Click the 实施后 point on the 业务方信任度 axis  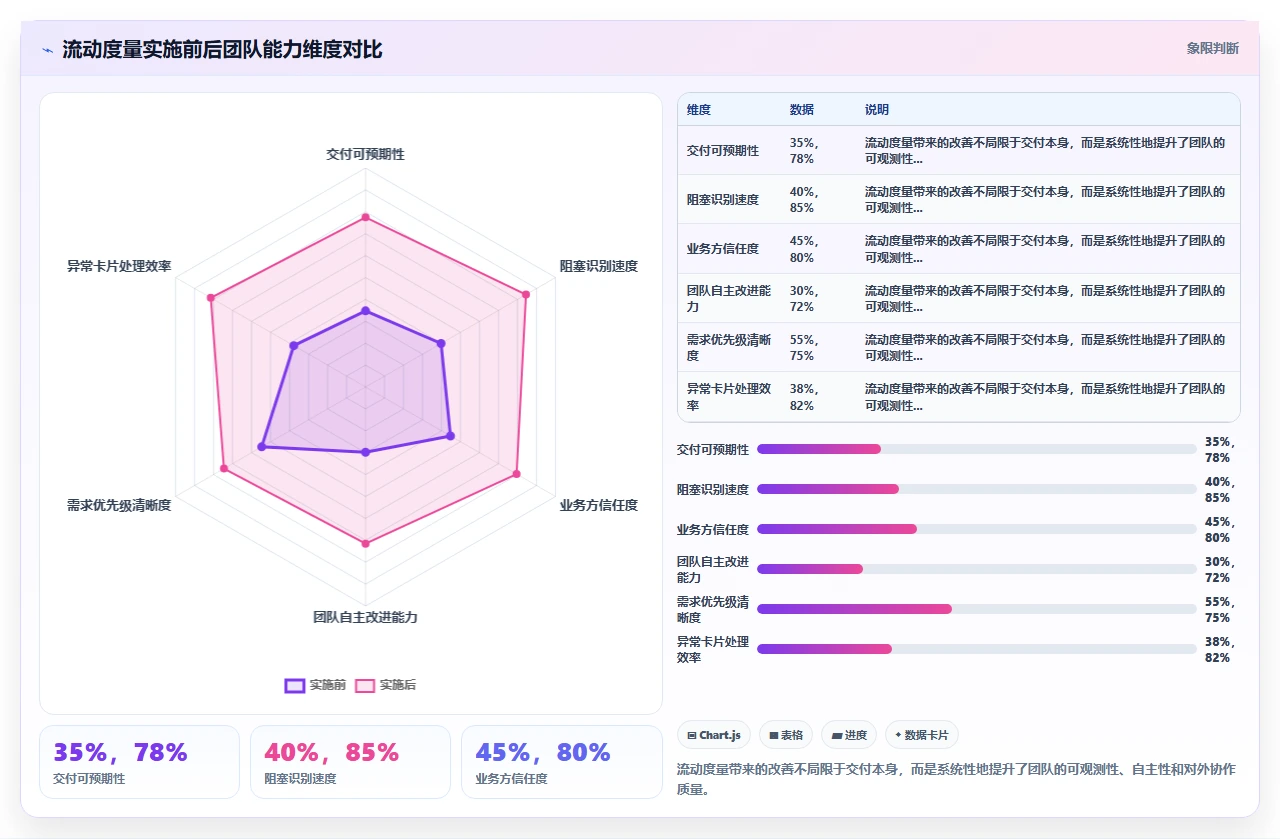(516, 473)
